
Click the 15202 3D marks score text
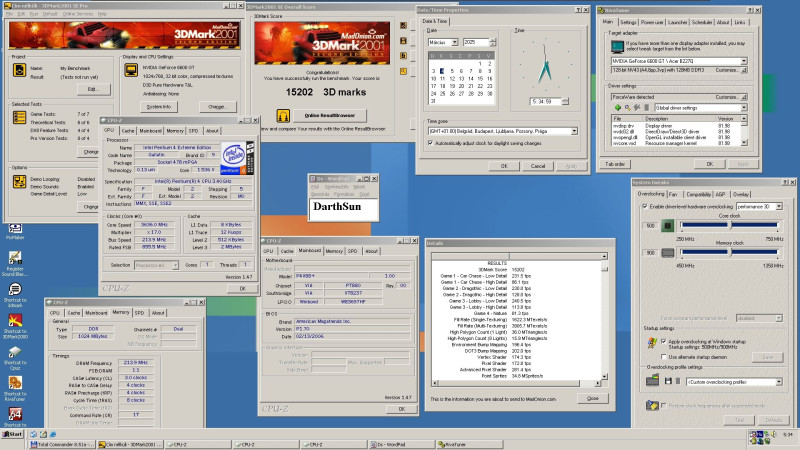[x=326, y=92]
